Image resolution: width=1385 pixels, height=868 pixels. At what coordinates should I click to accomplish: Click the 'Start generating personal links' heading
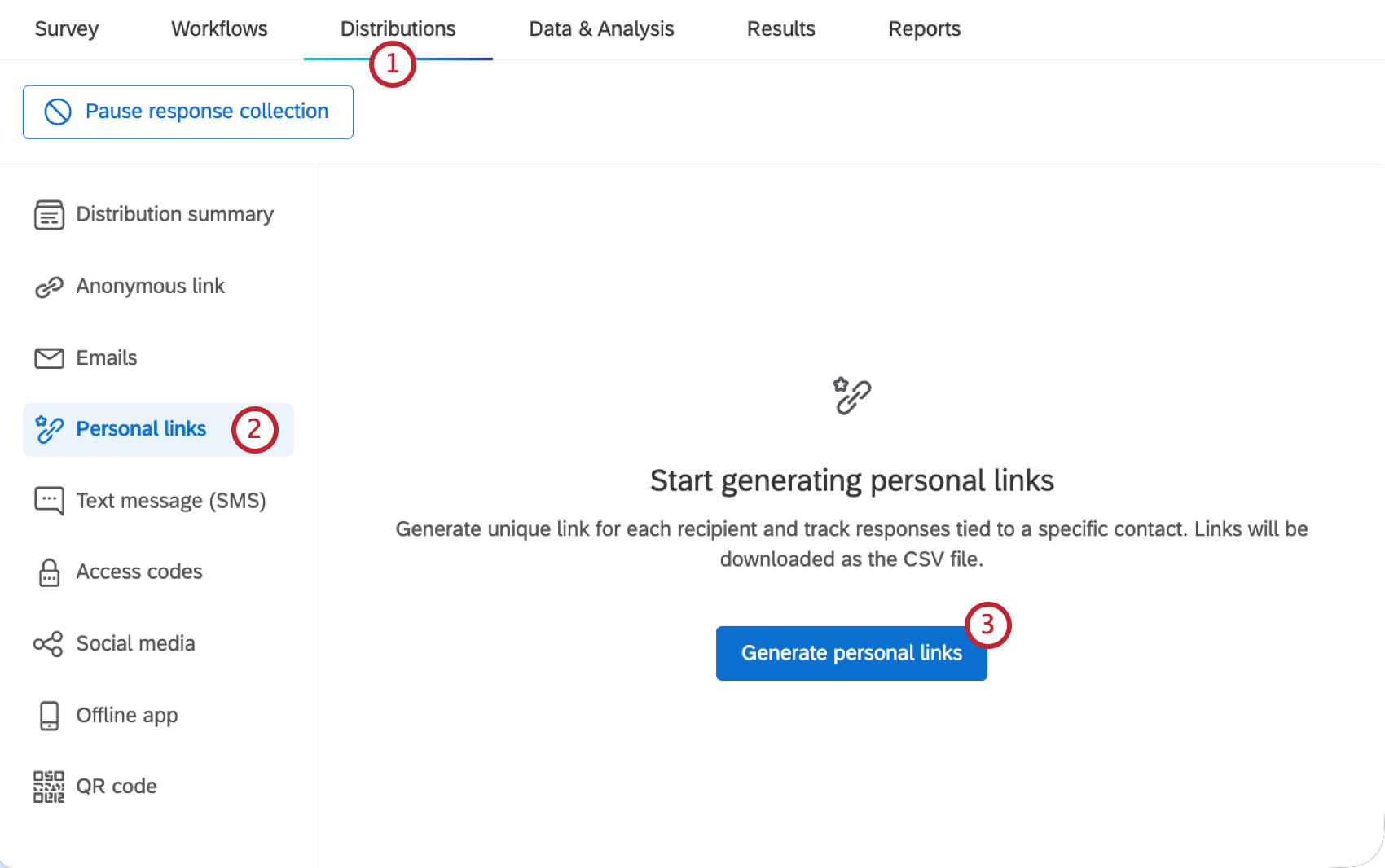pyautogui.click(x=852, y=481)
